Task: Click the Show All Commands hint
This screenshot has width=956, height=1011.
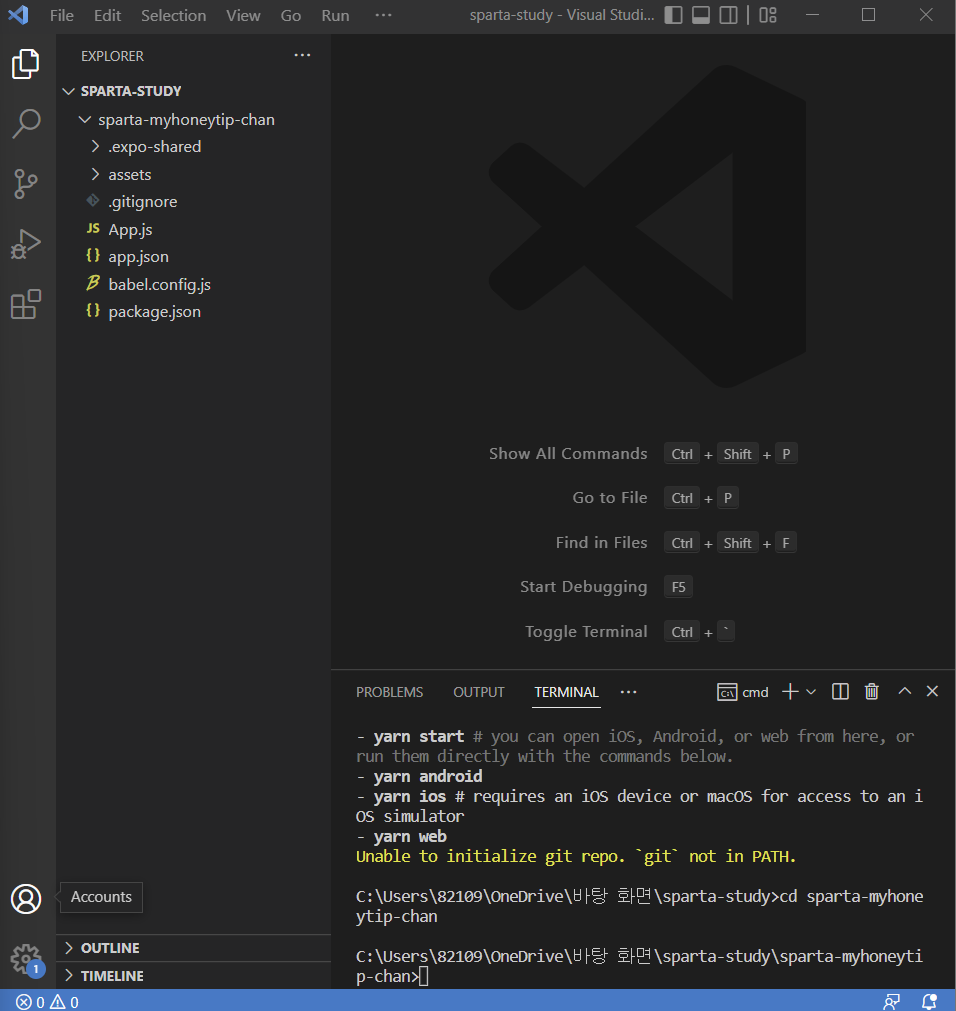Action: 568,454
